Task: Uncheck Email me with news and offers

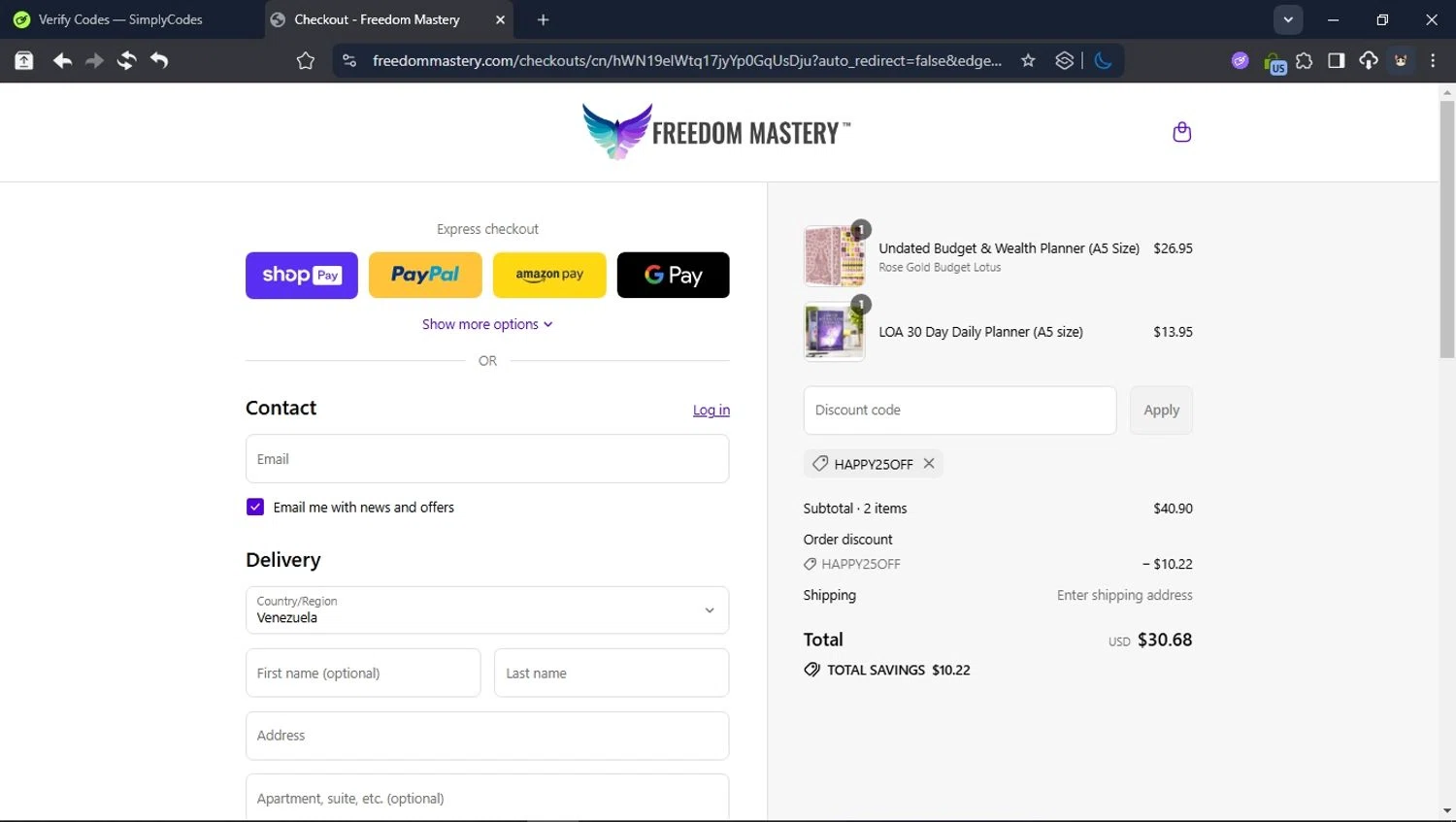Action: click(255, 507)
